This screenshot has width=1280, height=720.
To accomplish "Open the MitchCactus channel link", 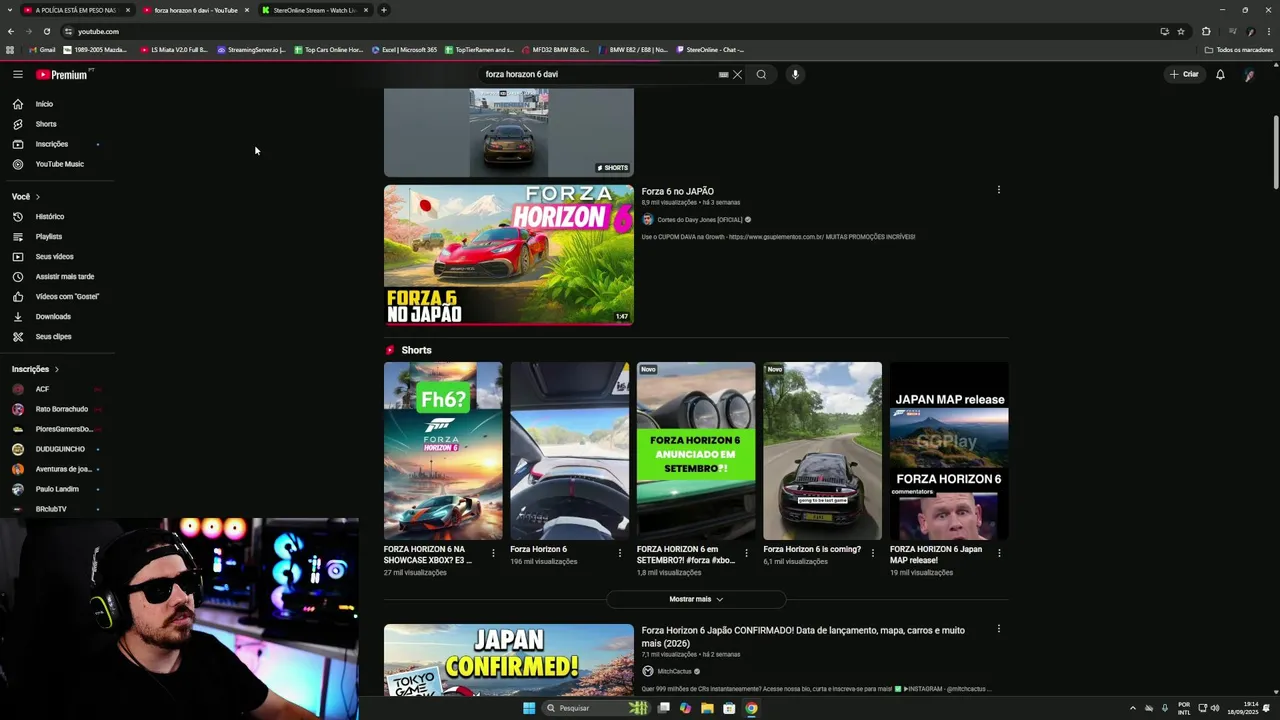I will pos(674,672).
